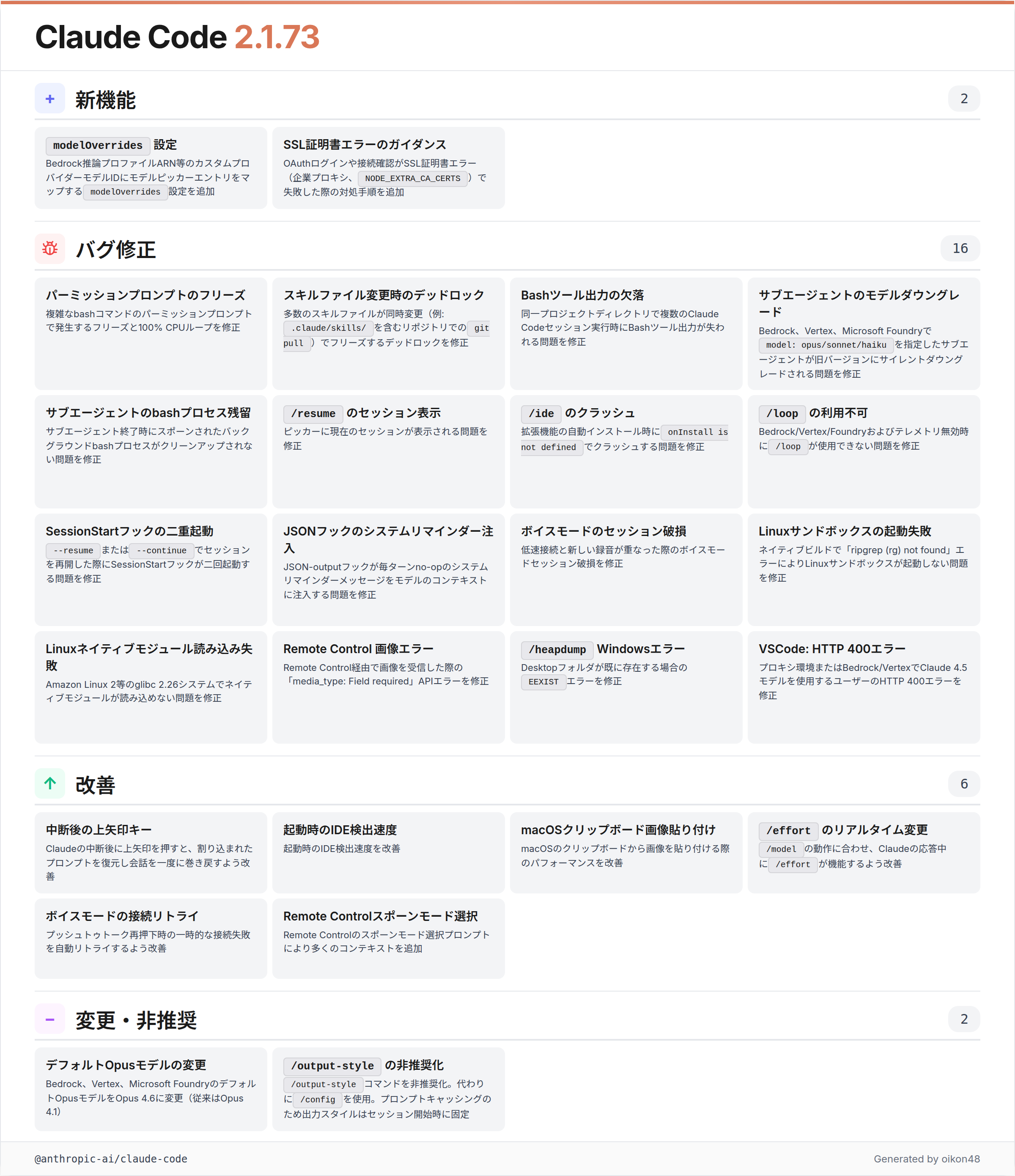The height and width of the screenshot is (1176, 1015).
Task: Select Linuxネイティブモジュール読み込み失敗 card title
Action: [x=149, y=657]
